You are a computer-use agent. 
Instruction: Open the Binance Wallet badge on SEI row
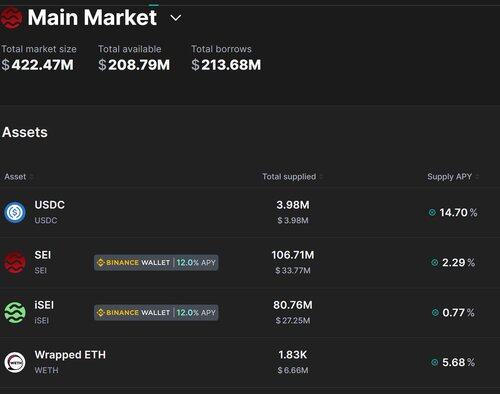[x=156, y=263]
